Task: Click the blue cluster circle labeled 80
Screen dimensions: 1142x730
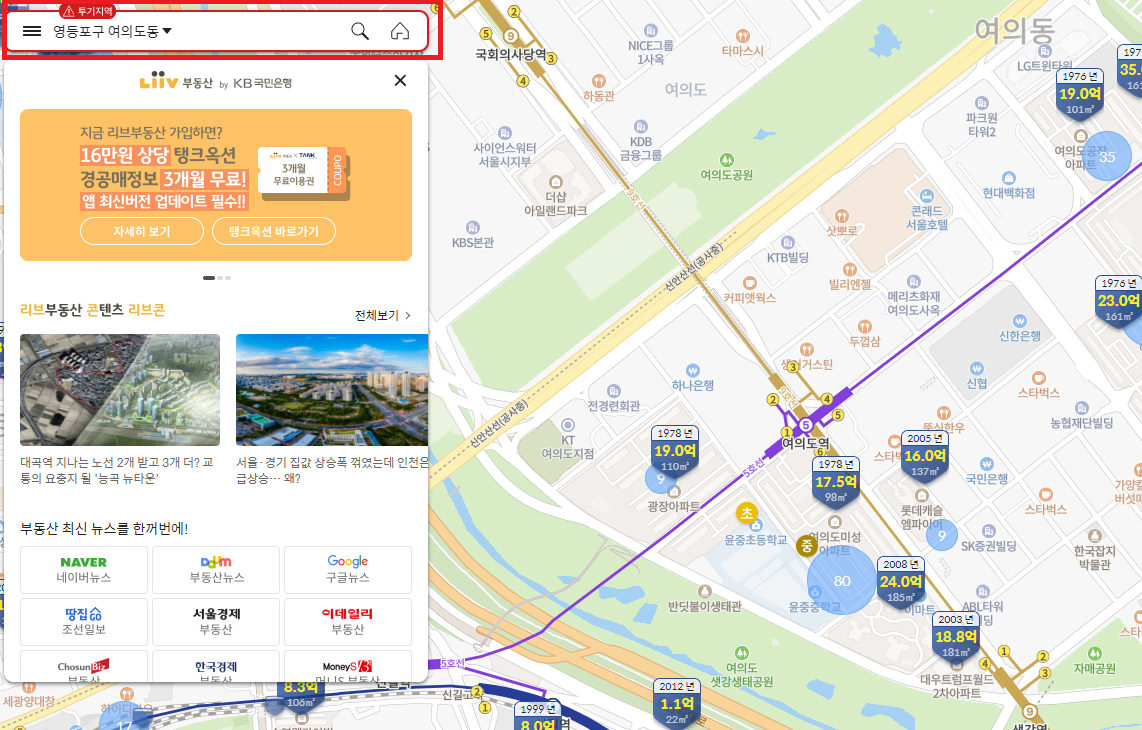Action: (842, 581)
